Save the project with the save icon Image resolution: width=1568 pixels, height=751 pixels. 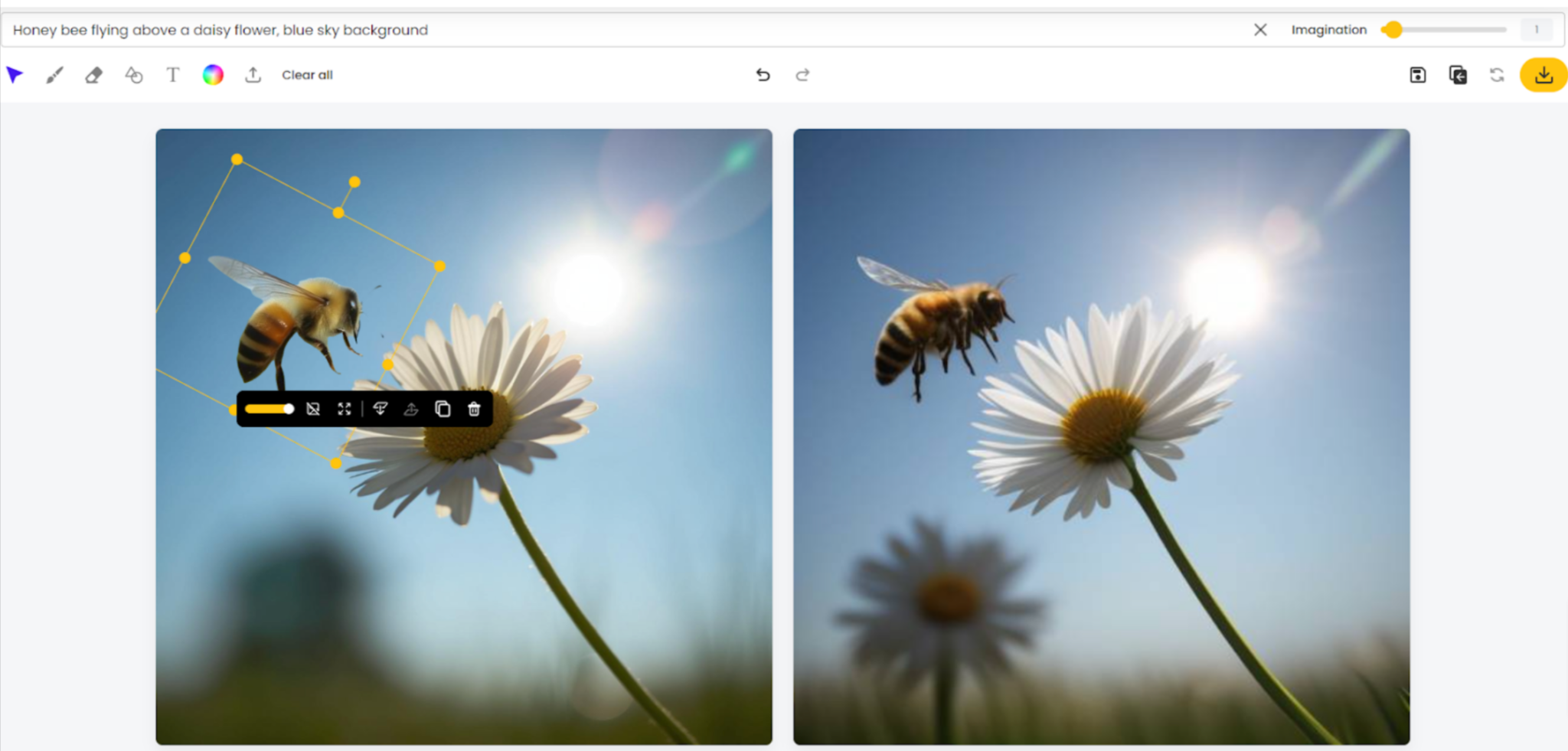tap(1418, 74)
